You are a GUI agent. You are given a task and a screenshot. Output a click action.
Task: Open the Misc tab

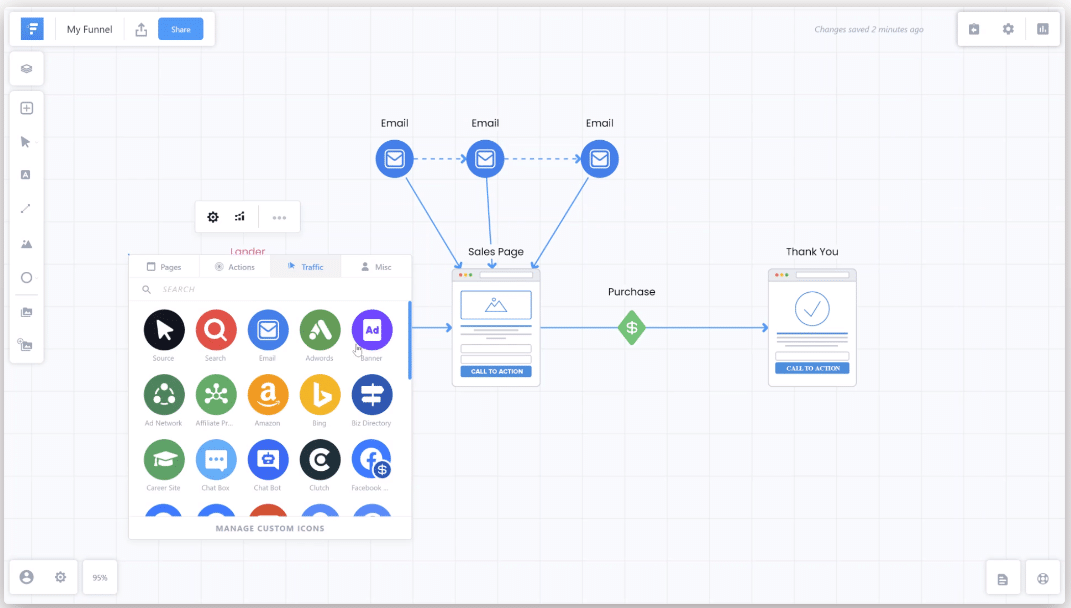(376, 267)
